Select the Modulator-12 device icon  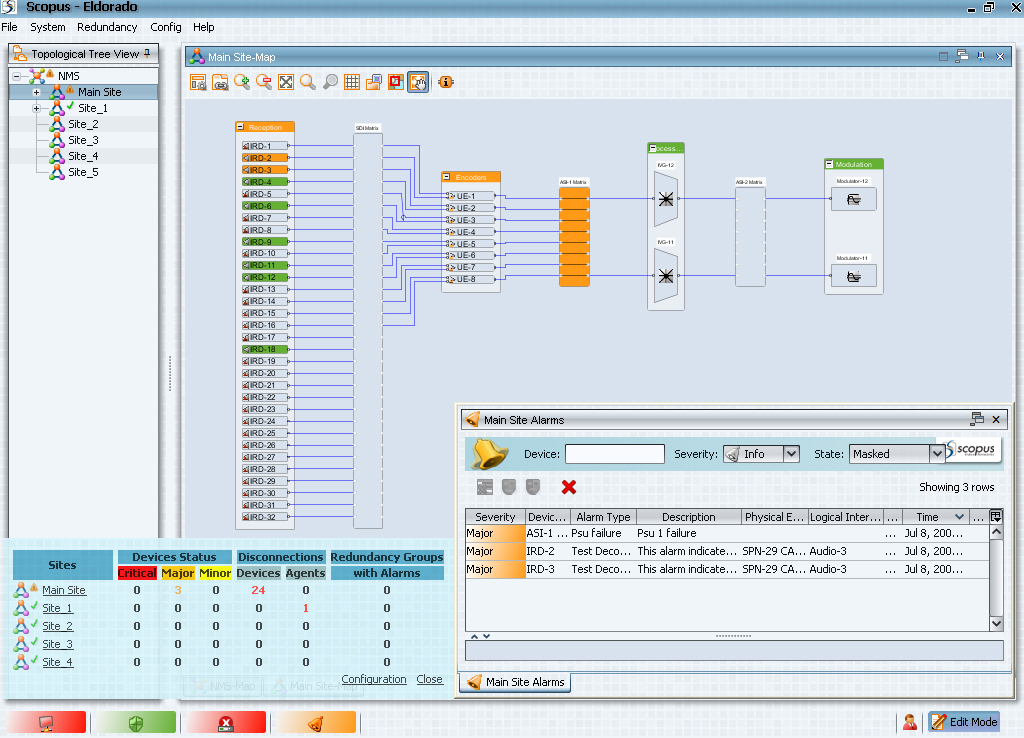(x=854, y=199)
